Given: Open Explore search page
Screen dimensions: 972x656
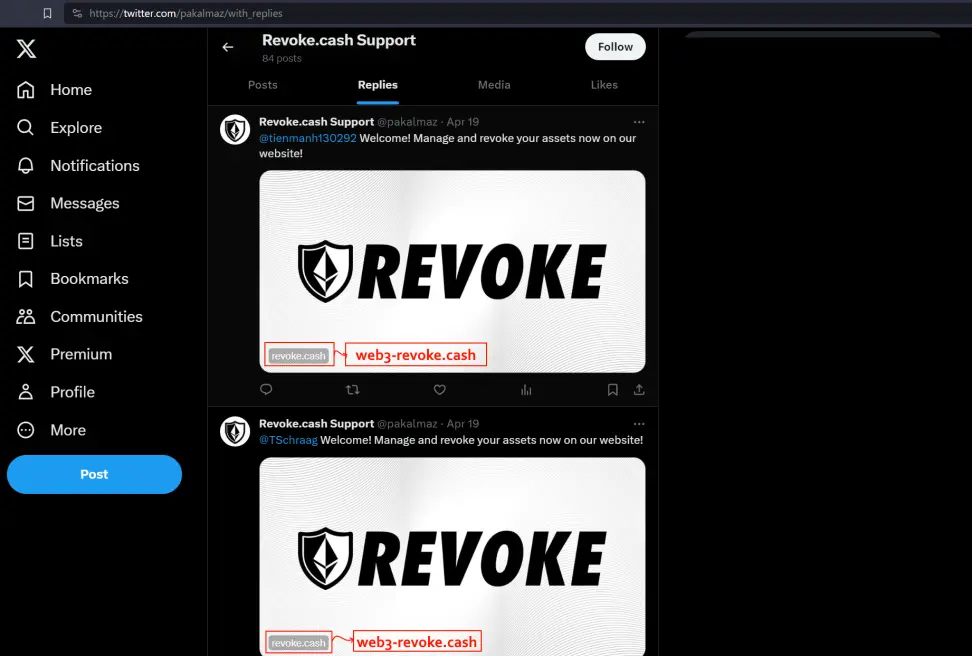Looking at the screenshot, I should coord(60,128).
